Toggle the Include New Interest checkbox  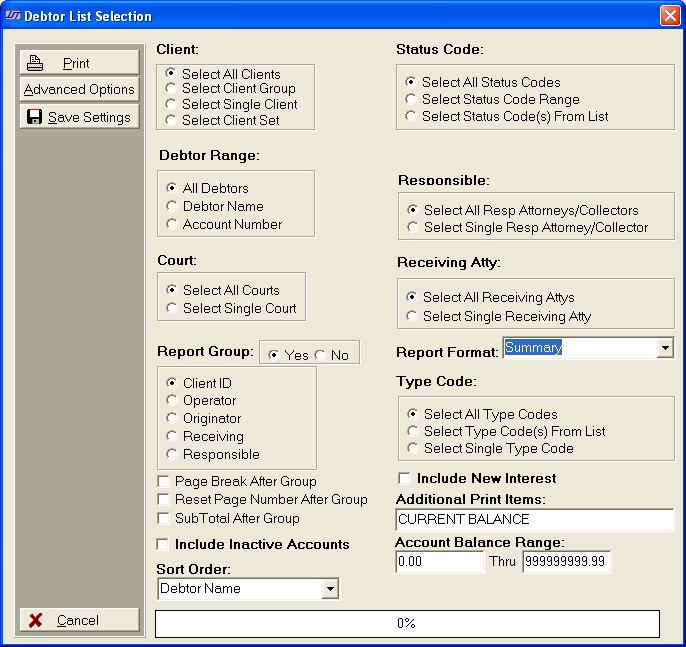coord(405,479)
